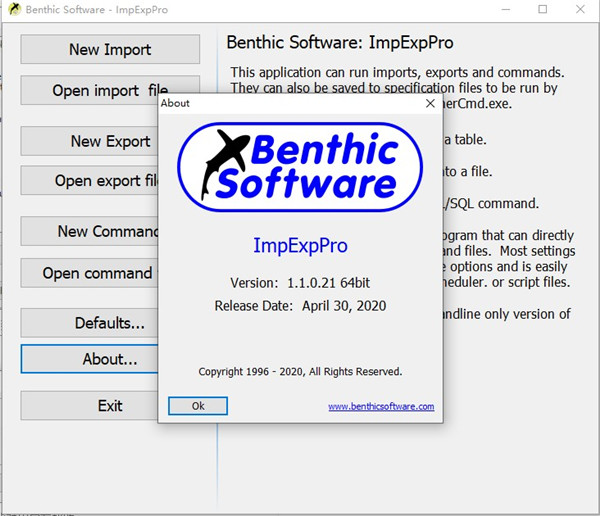Click the Version: 1.1.0.21 64bit text
Image resolution: width=600 pixels, height=516 pixels.
pos(300,283)
